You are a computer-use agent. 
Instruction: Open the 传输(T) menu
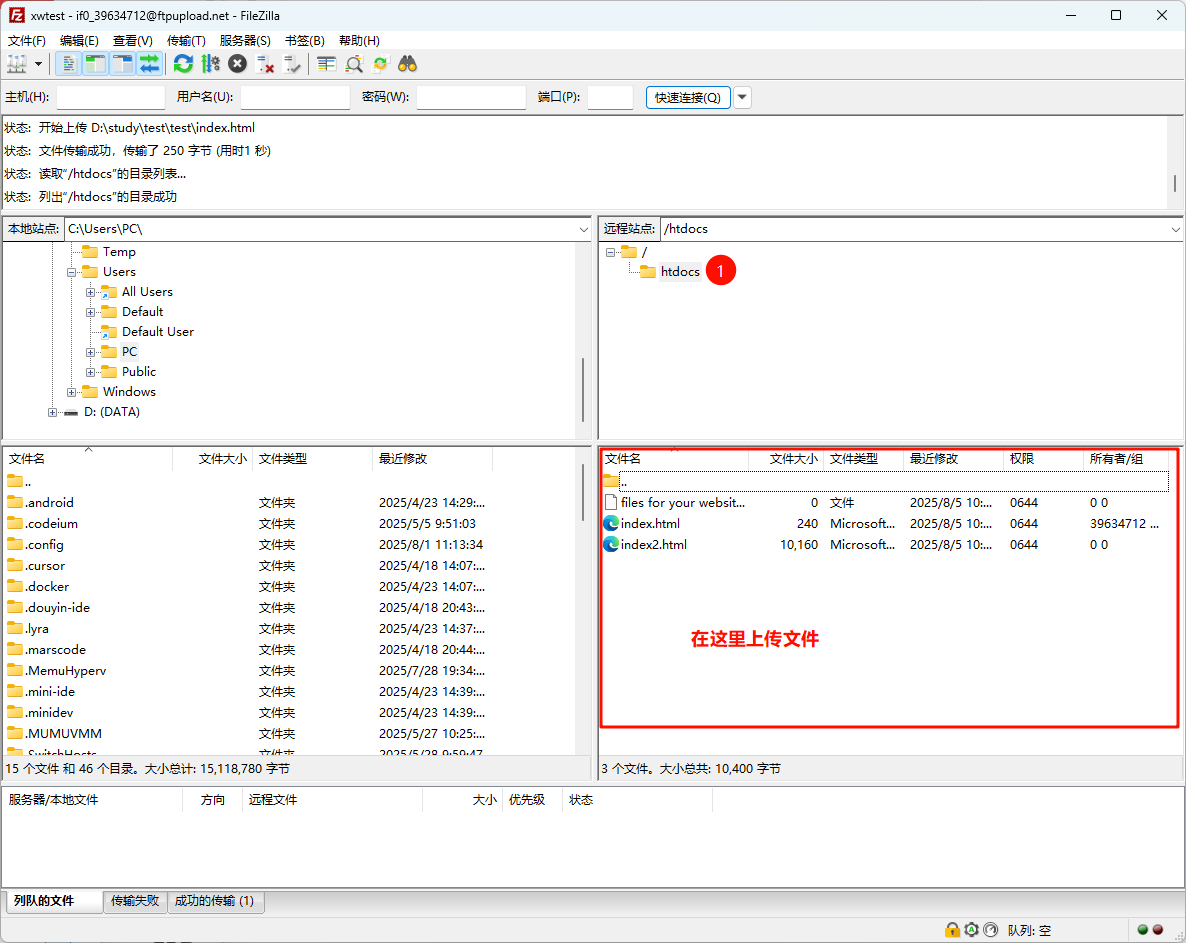186,41
